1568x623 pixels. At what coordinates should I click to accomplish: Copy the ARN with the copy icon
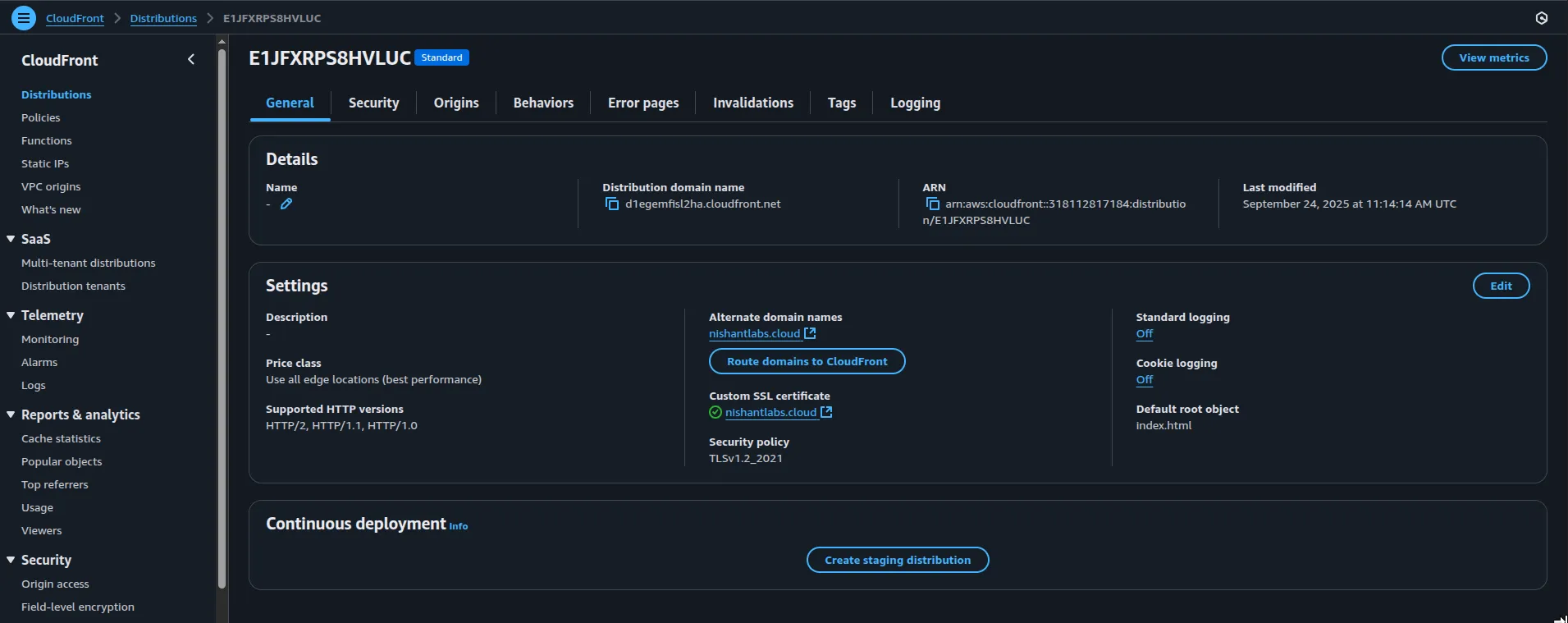pyautogui.click(x=932, y=204)
